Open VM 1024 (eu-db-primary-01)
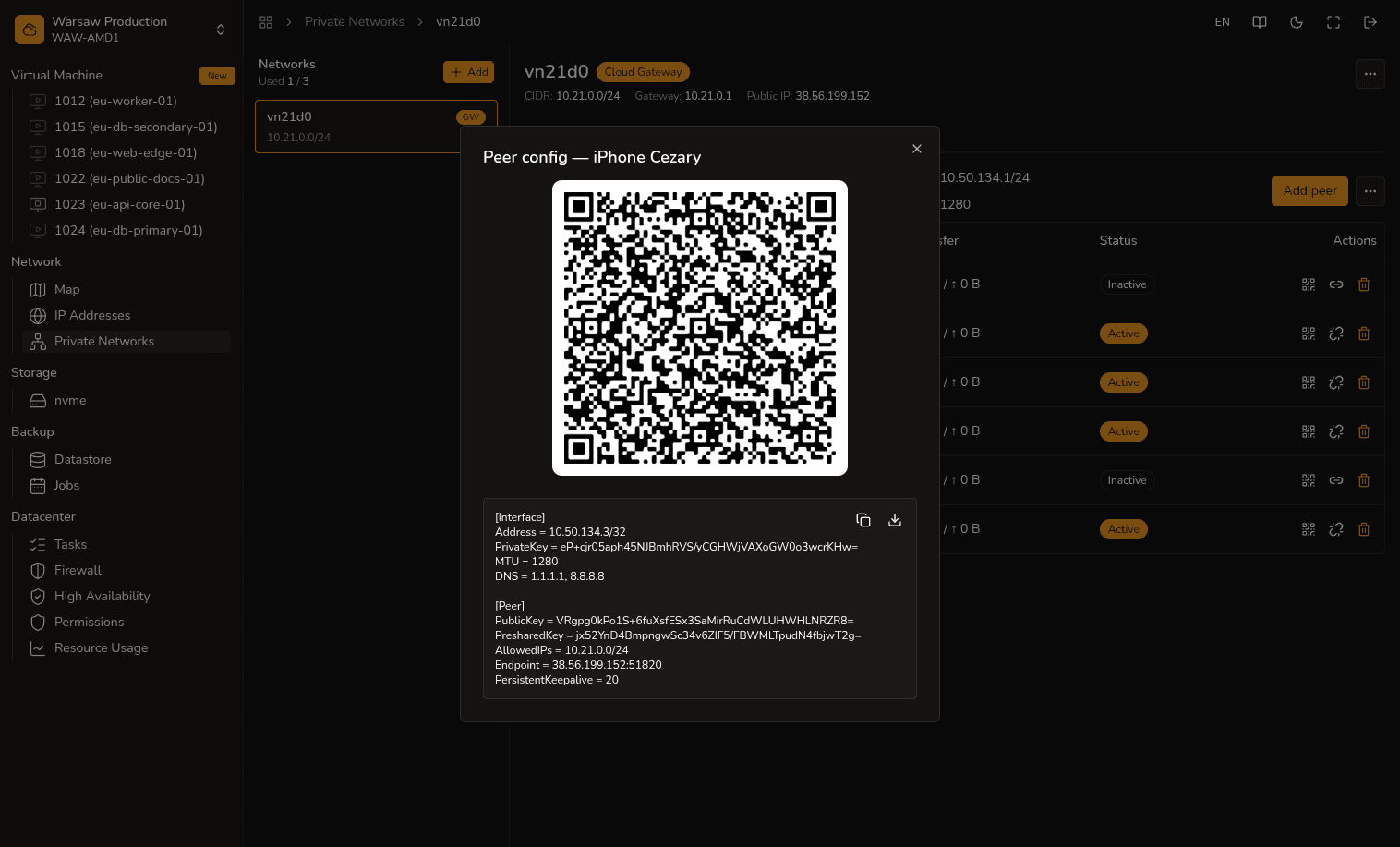 point(128,230)
